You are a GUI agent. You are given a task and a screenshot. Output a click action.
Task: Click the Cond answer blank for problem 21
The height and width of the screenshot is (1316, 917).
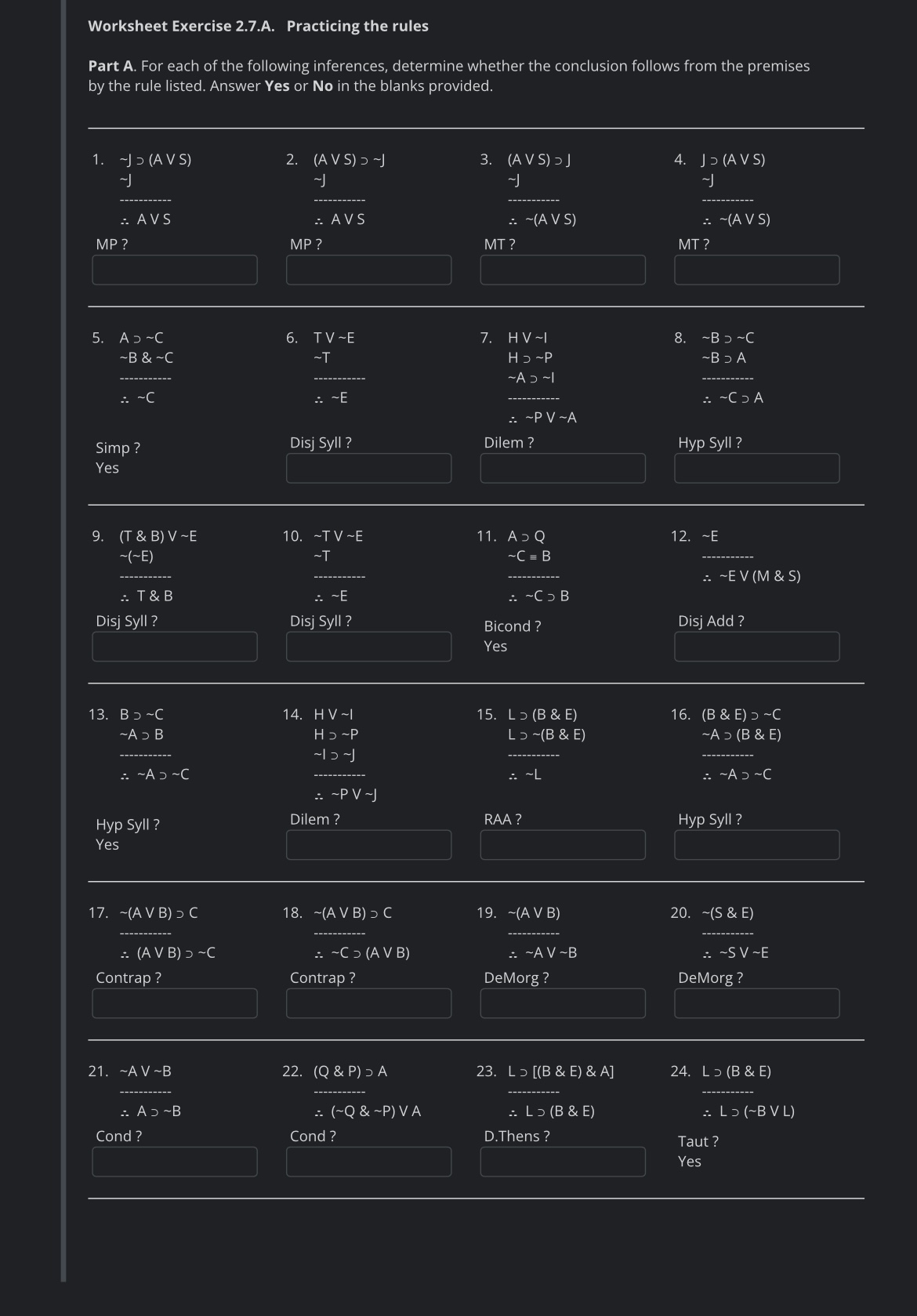tap(175, 1161)
